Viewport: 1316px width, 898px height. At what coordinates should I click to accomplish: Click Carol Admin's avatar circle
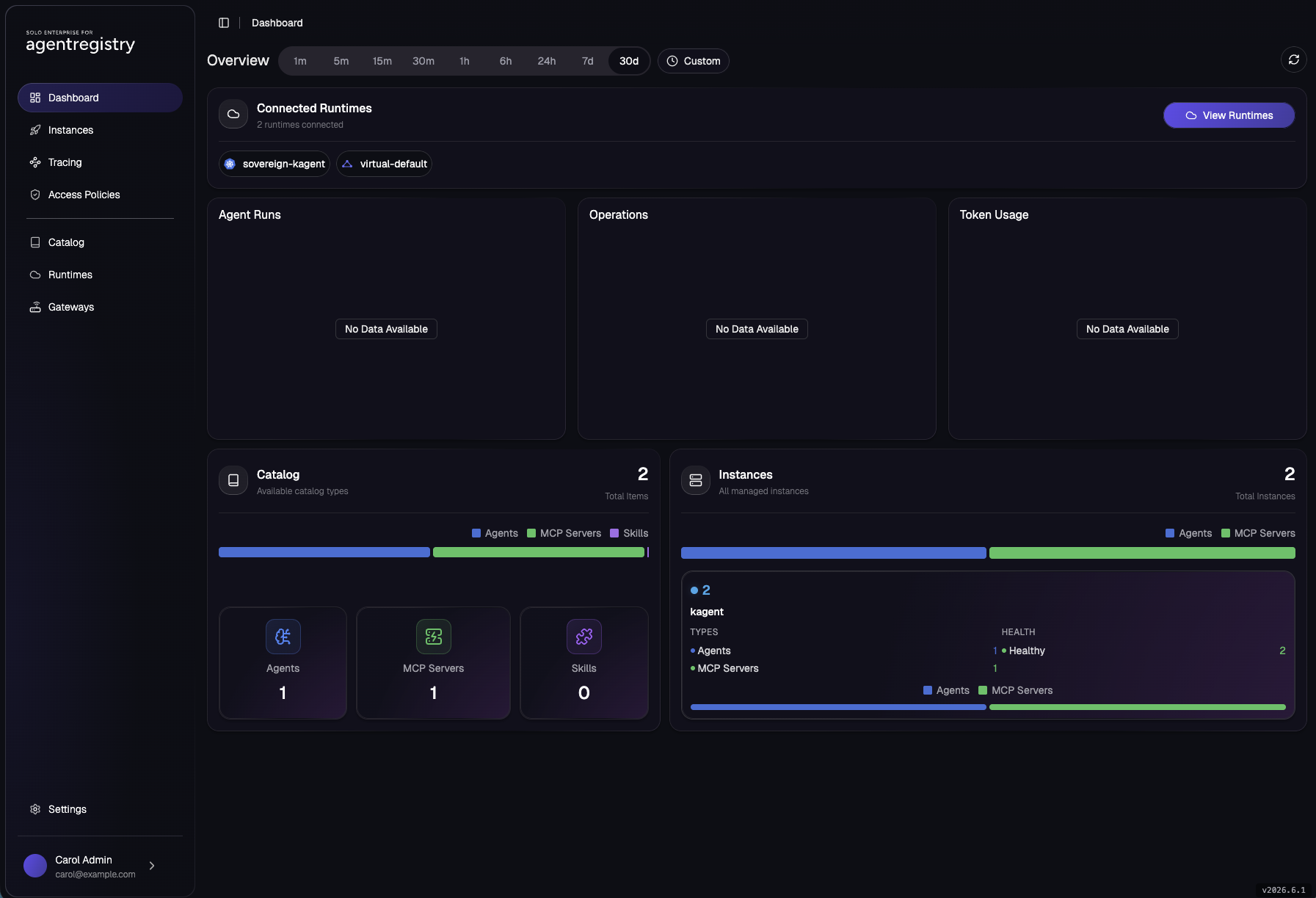(x=35, y=866)
